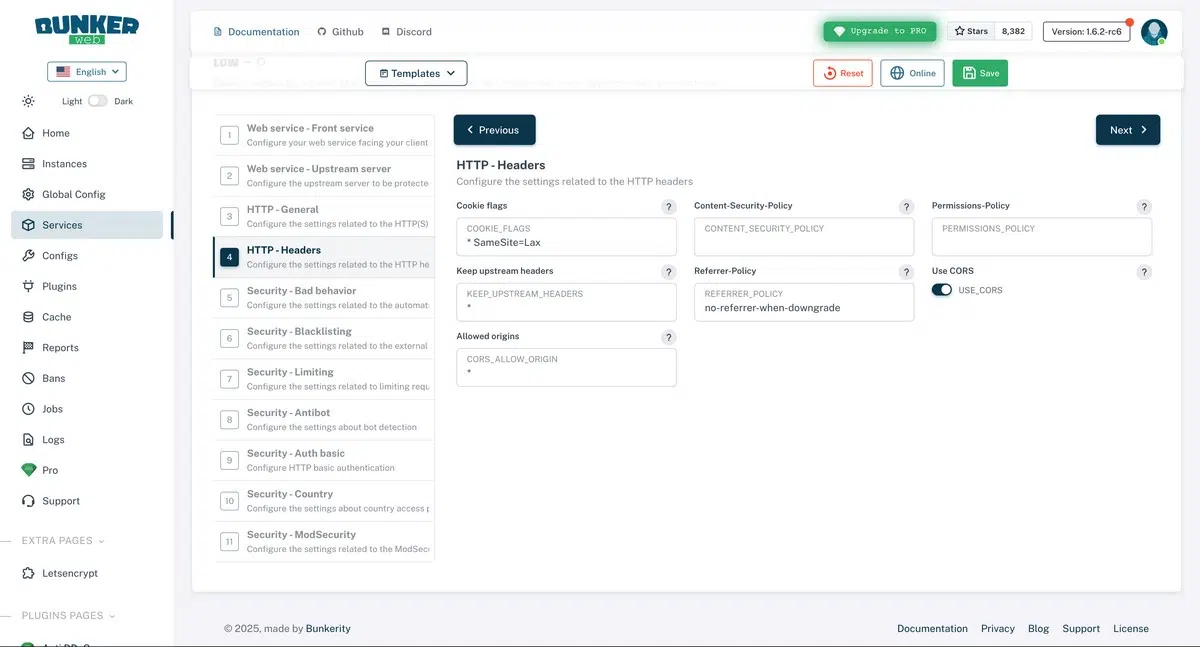Select step 5 Security - Bad behavior

click(x=324, y=298)
